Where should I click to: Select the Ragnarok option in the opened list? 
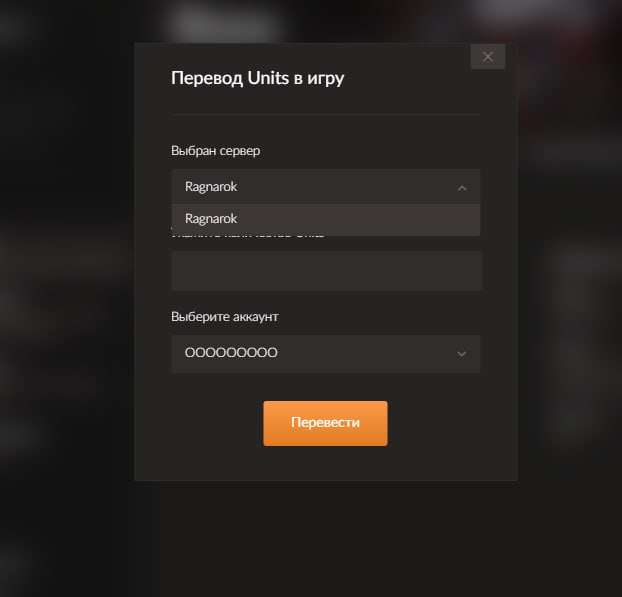[326, 219]
